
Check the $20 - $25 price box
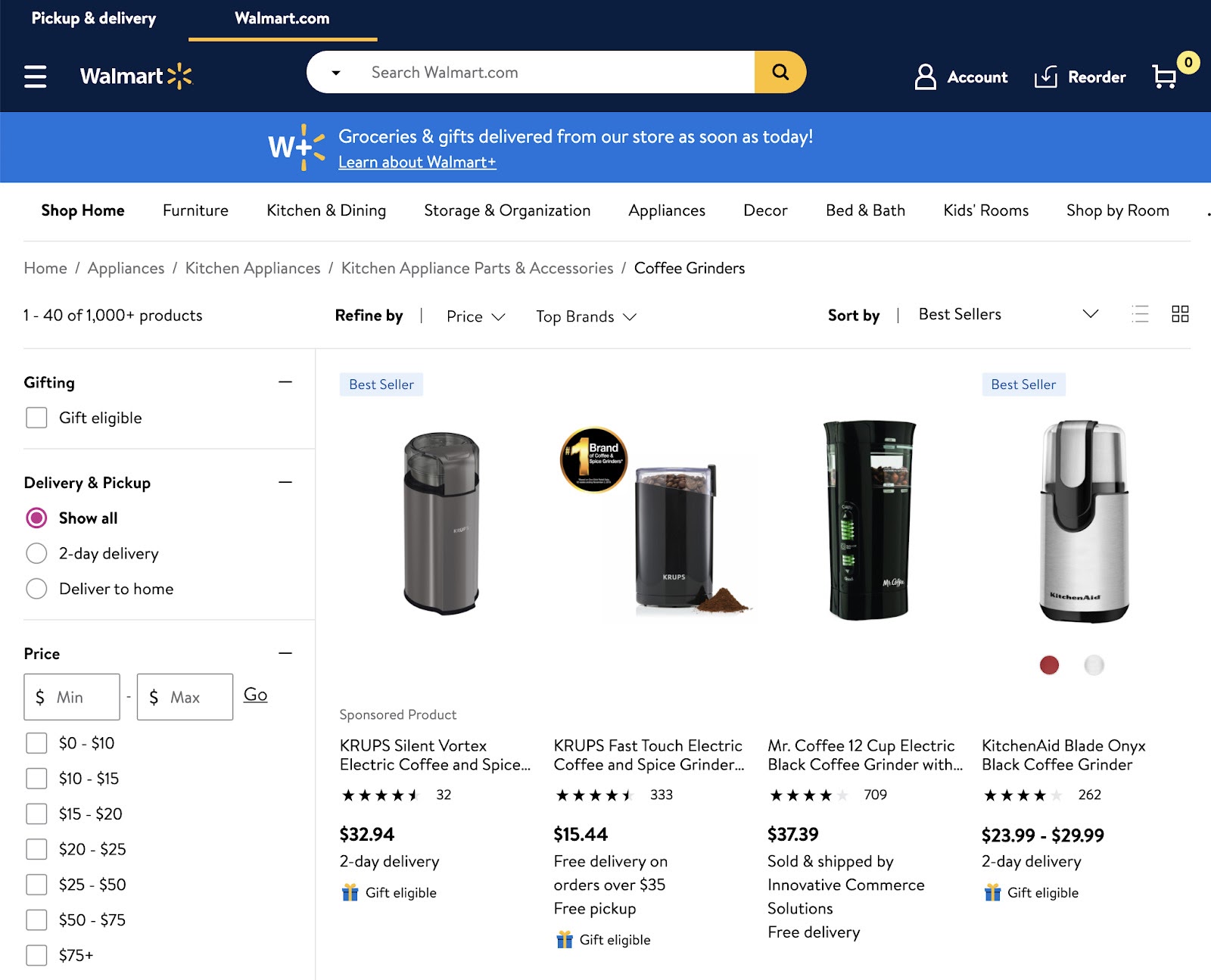(36, 849)
